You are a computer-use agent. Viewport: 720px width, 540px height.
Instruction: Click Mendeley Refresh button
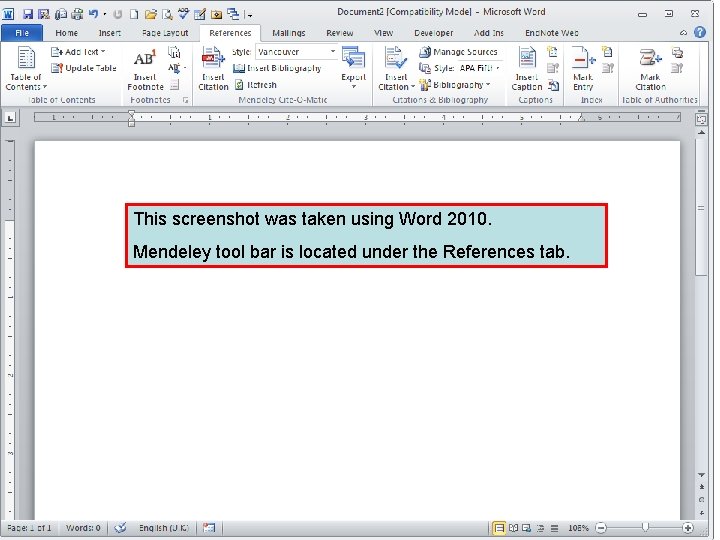[256, 85]
